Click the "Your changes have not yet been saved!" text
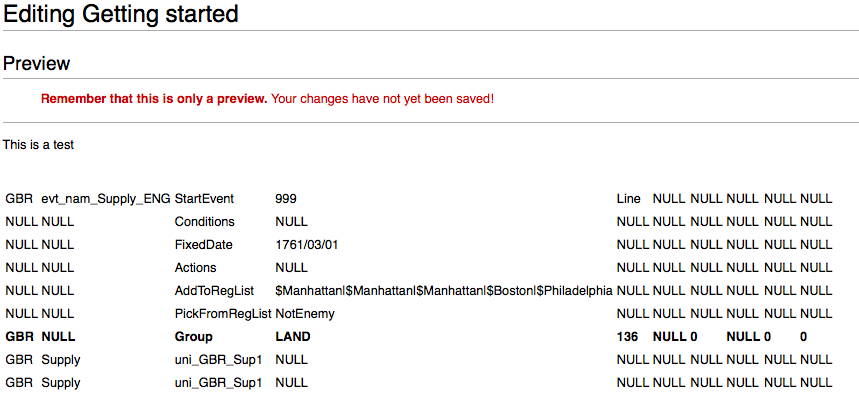 pyautogui.click(x=383, y=99)
